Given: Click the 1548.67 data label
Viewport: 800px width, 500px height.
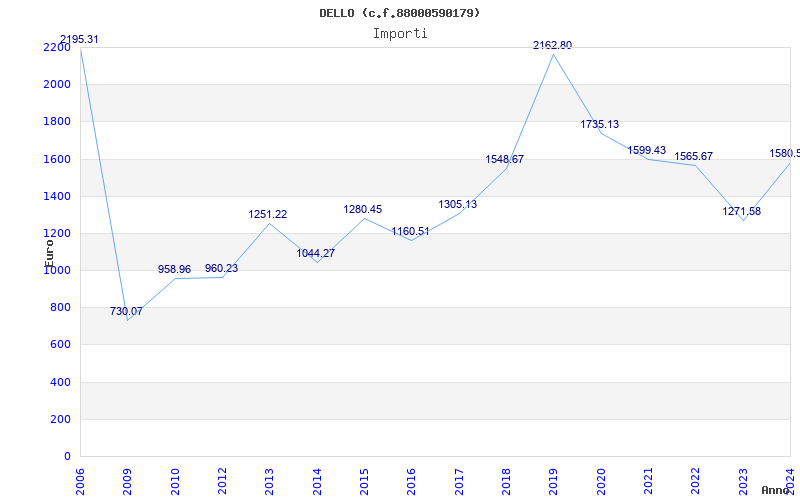Looking at the screenshot, I should (505, 159).
